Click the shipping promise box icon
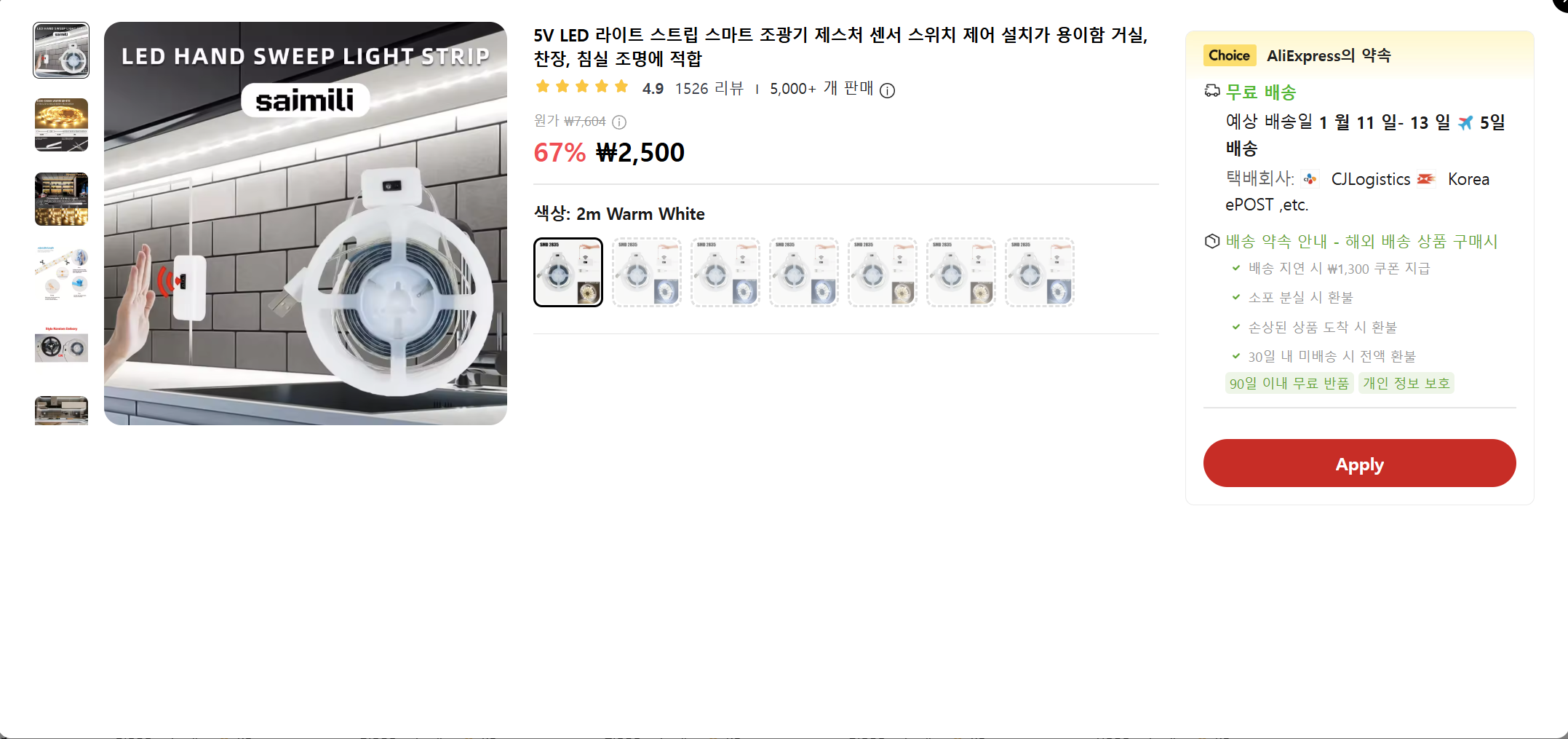Screen dimensions: 1568x739 [1211, 241]
